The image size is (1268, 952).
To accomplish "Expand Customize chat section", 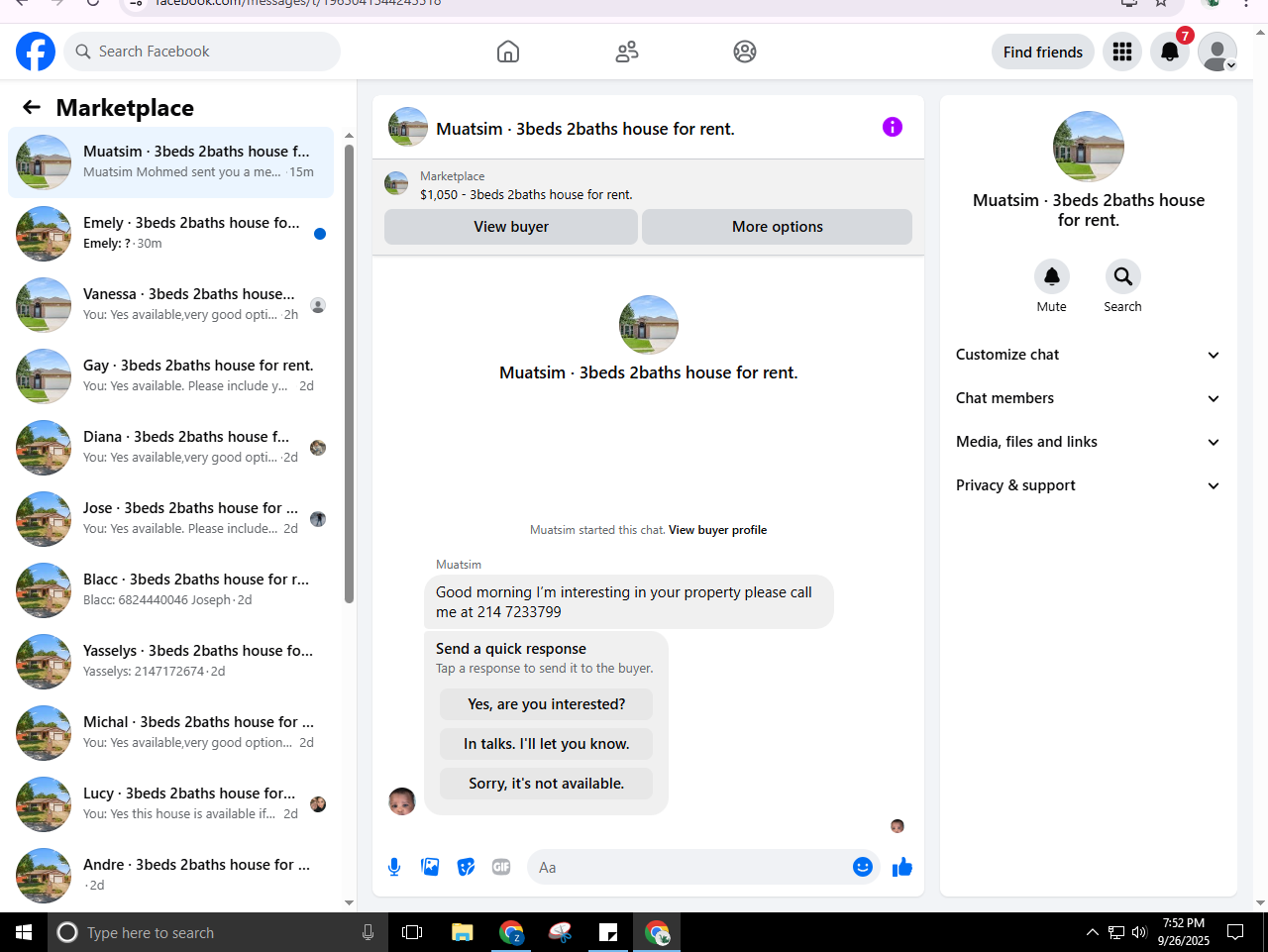I will pyautogui.click(x=1088, y=355).
